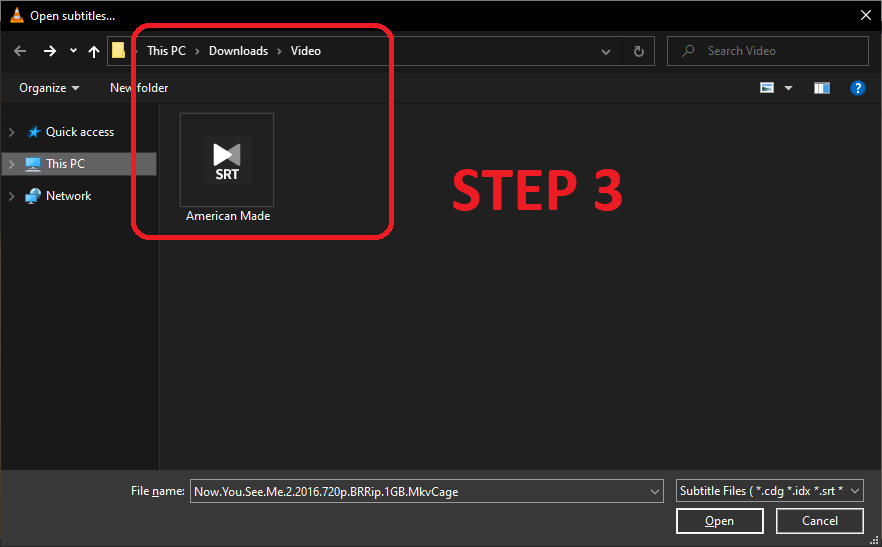The height and width of the screenshot is (547, 882).
Task: Refresh the Video folder
Action: click(x=638, y=52)
